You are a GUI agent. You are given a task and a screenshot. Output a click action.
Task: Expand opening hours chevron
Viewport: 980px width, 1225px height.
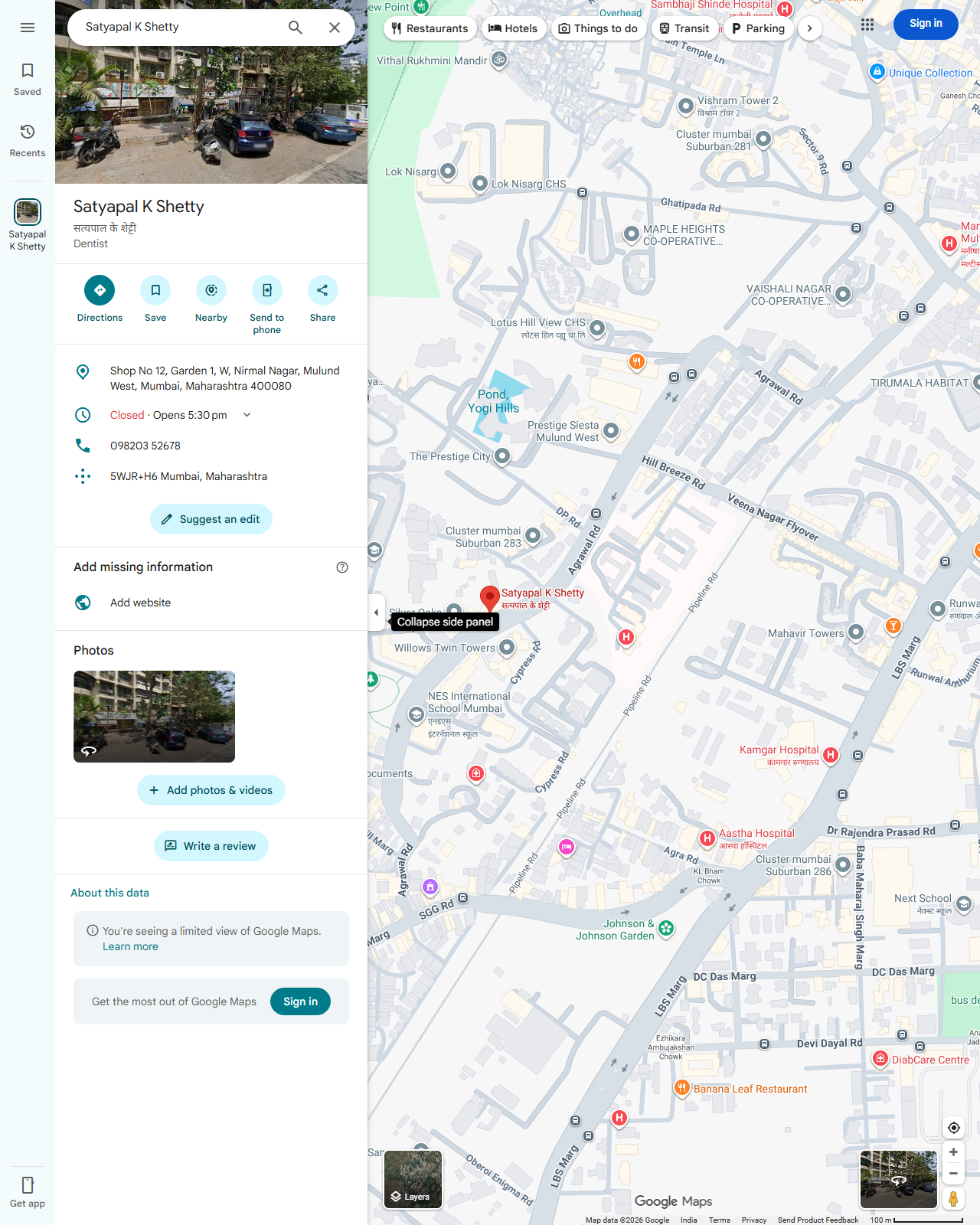pyautogui.click(x=247, y=415)
